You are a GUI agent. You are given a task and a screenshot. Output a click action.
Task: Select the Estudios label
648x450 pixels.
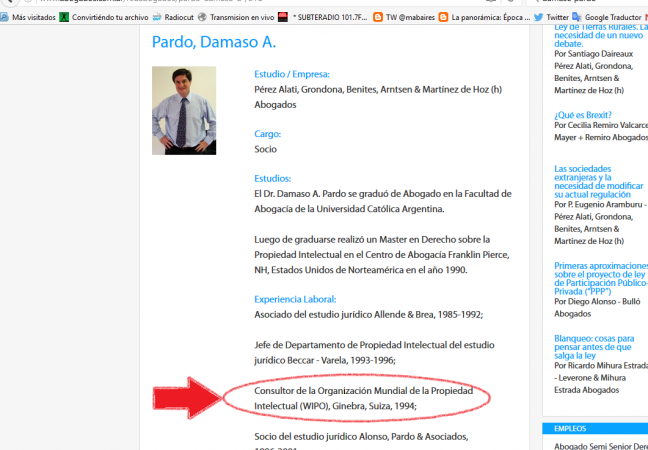(x=272, y=179)
